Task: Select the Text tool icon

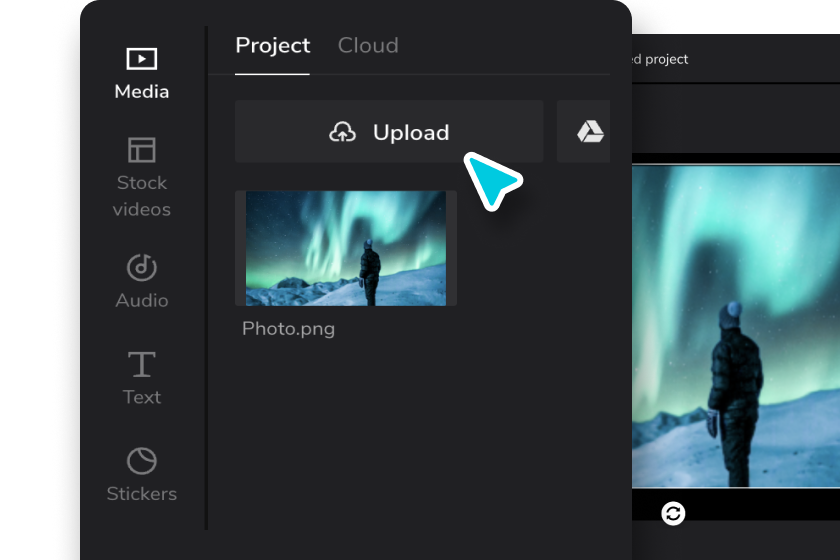Action: [141, 364]
